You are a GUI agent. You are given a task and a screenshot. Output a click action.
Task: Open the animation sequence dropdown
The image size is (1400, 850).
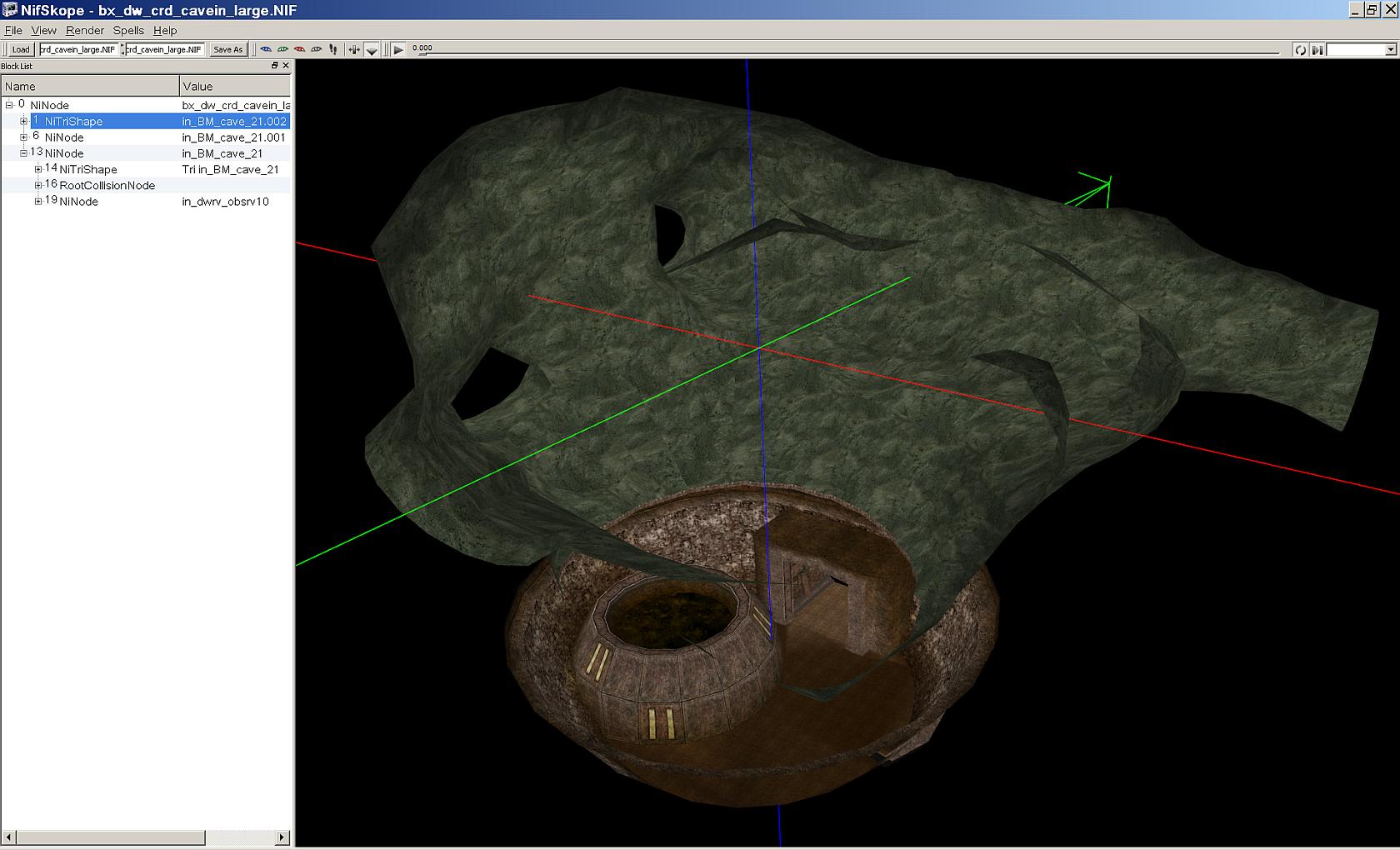click(1390, 50)
